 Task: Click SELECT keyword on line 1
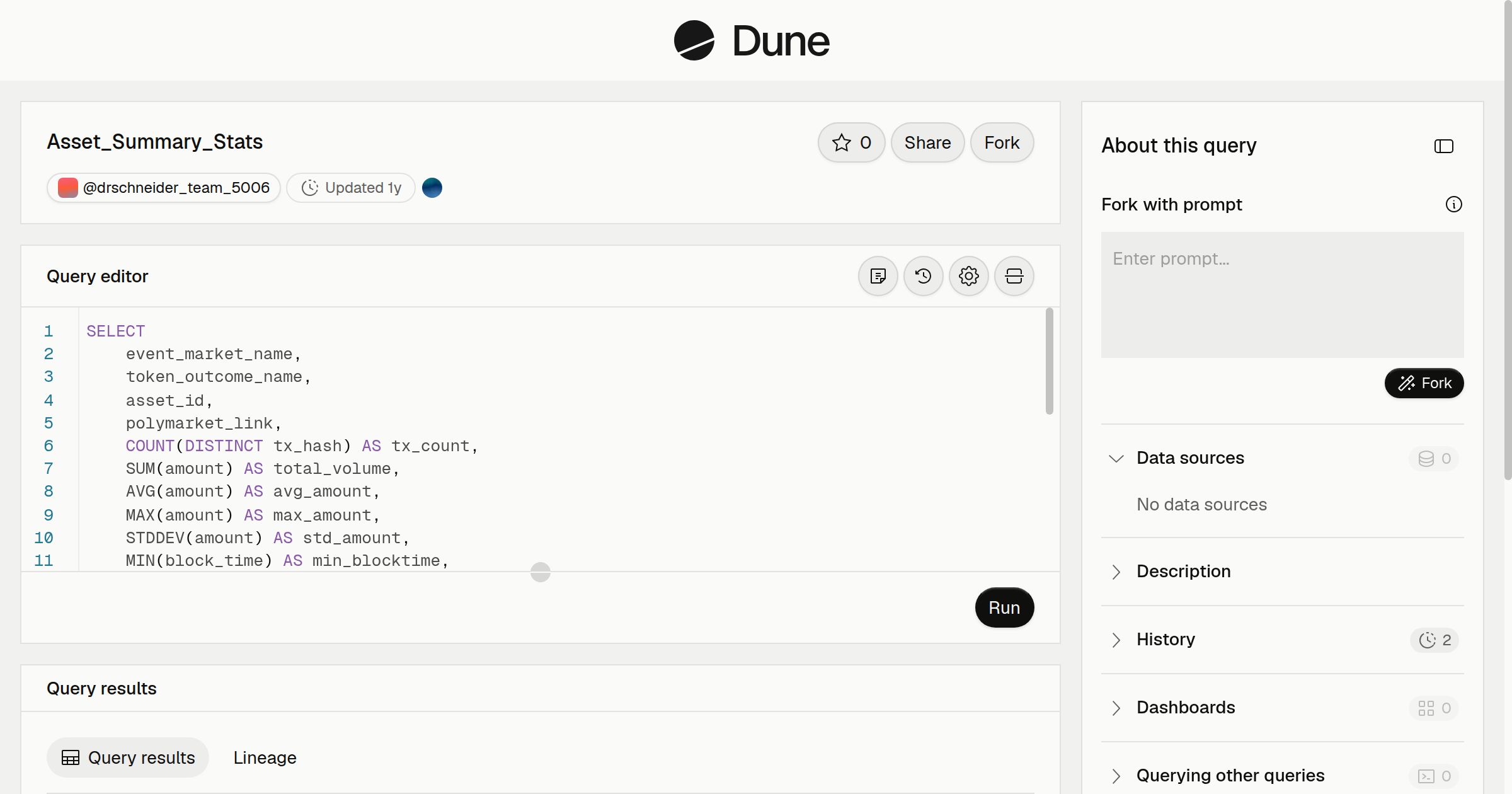[x=116, y=331]
